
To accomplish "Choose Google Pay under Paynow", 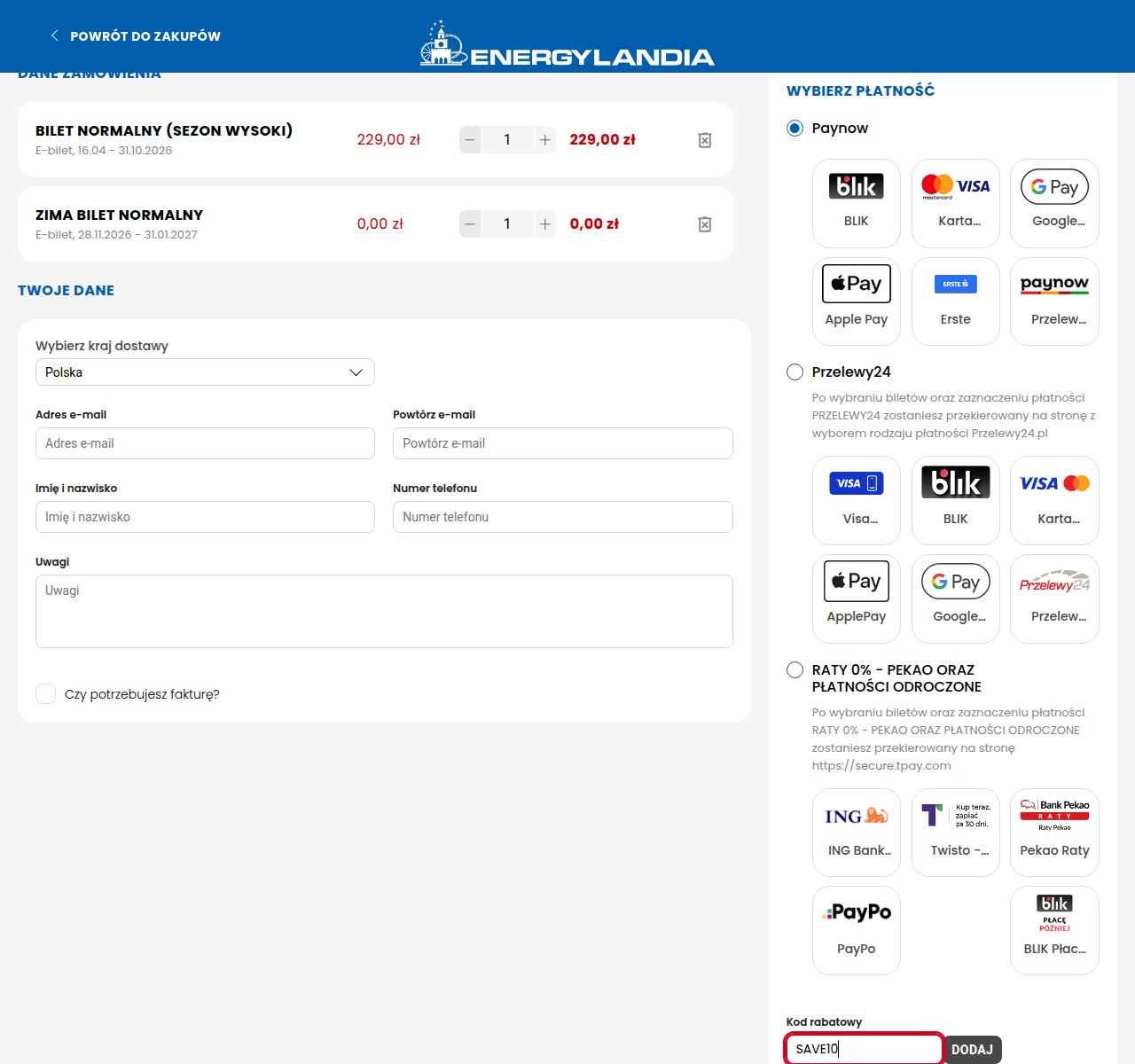I will (x=1054, y=204).
